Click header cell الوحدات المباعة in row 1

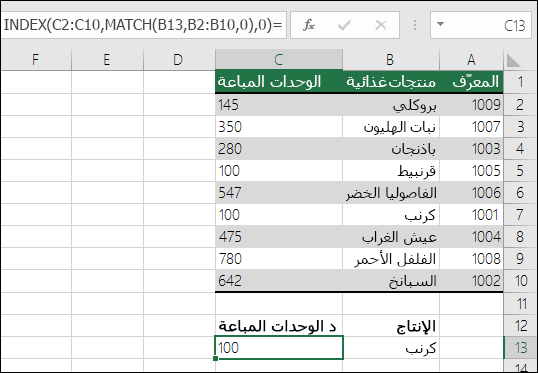click(x=279, y=82)
